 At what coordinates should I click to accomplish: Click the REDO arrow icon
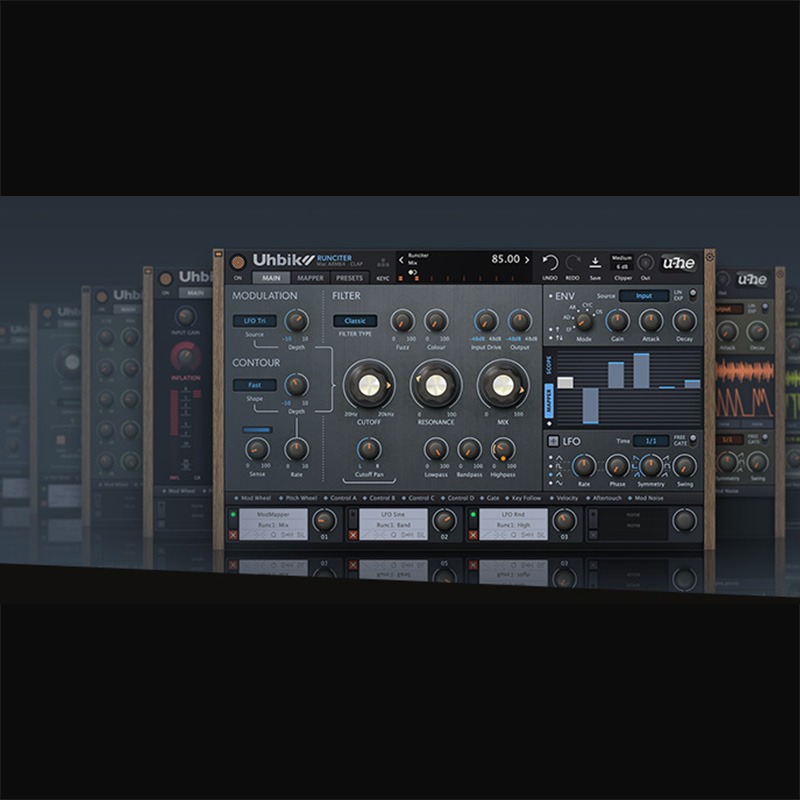573,263
